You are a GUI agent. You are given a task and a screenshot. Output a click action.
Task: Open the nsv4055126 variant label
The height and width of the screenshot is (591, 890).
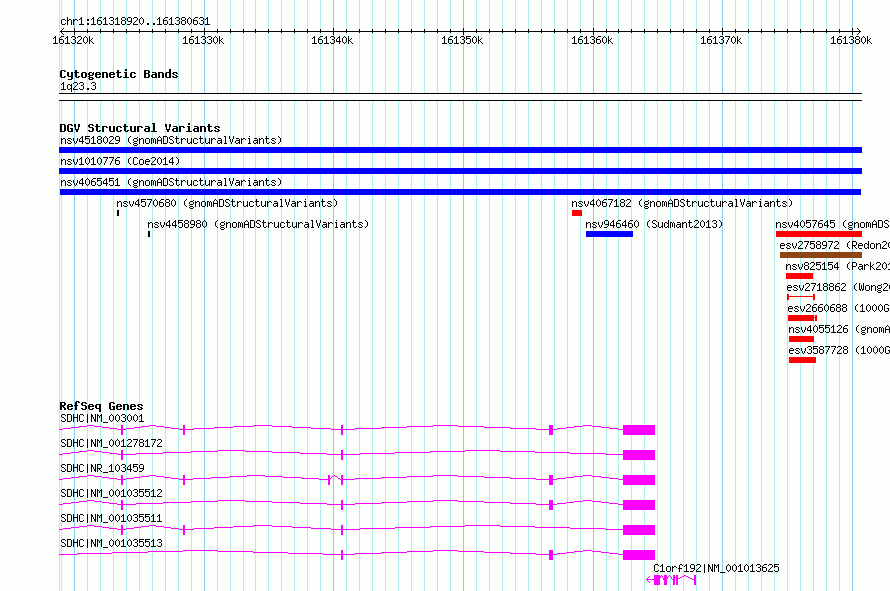coord(839,329)
